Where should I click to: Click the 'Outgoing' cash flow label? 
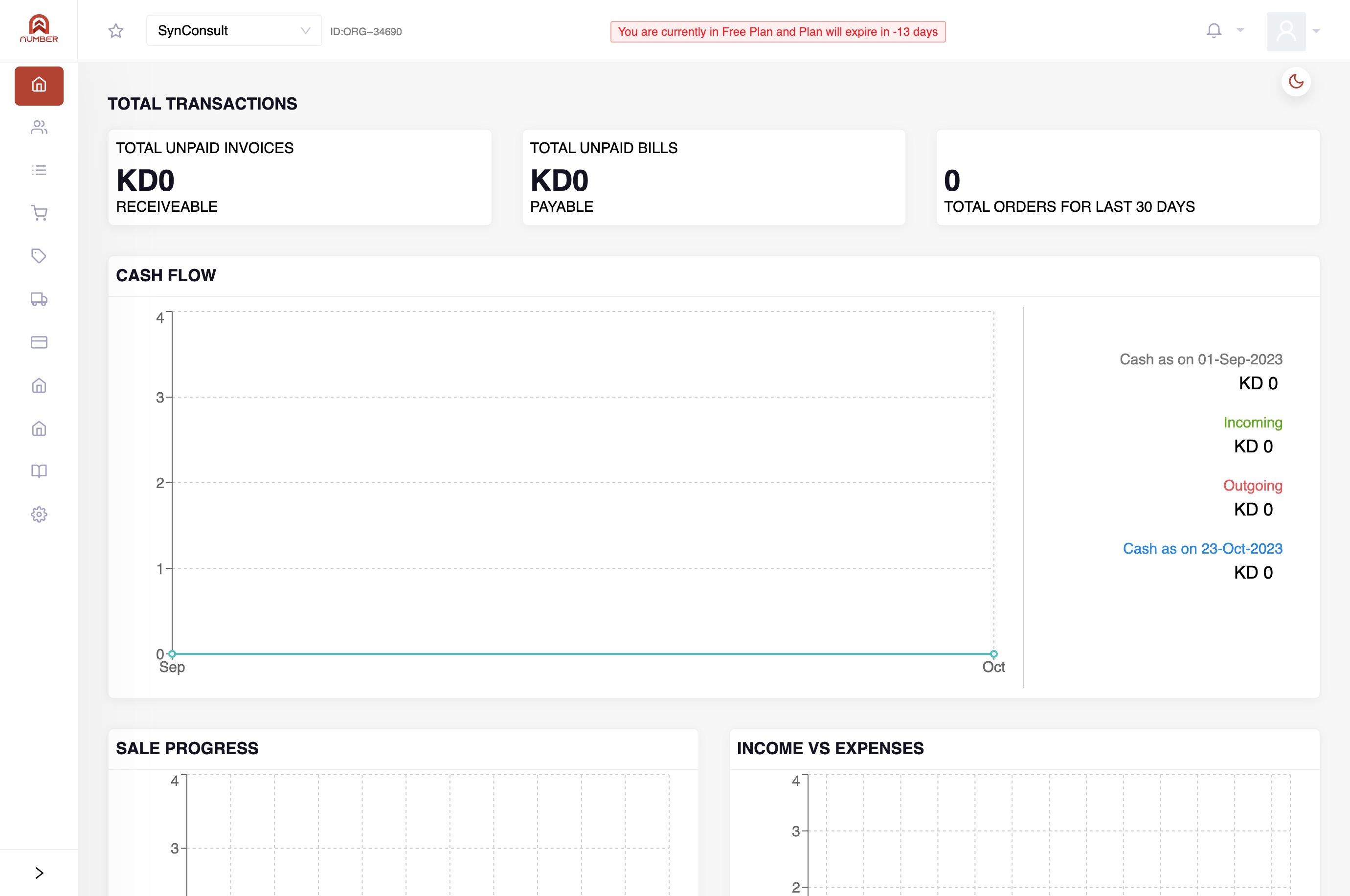pyautogui.click(x=1252, y=485)
